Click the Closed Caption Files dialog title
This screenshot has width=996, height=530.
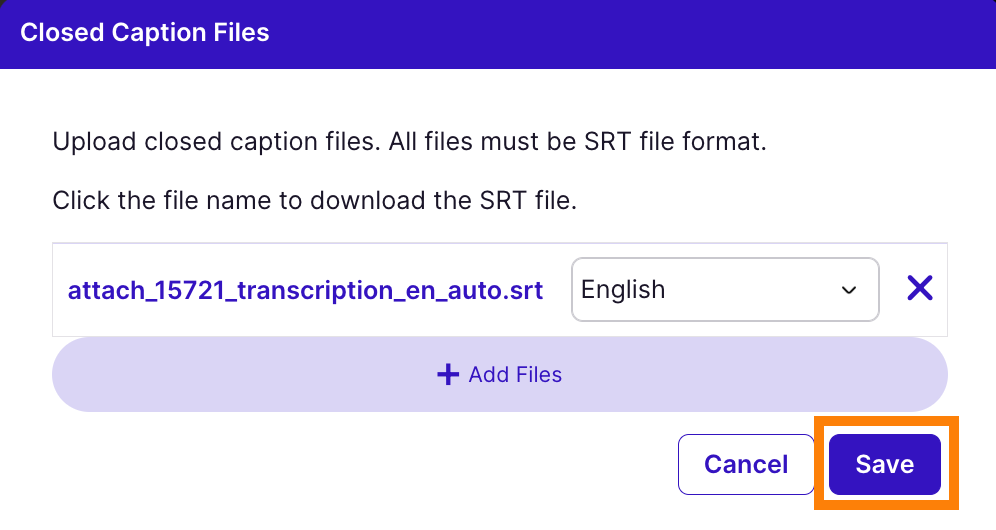(145, 33)
